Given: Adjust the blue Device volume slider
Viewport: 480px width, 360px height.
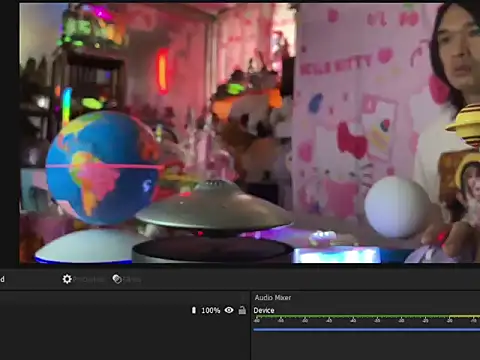Looking at the screenshot, I should pos(367,330).
